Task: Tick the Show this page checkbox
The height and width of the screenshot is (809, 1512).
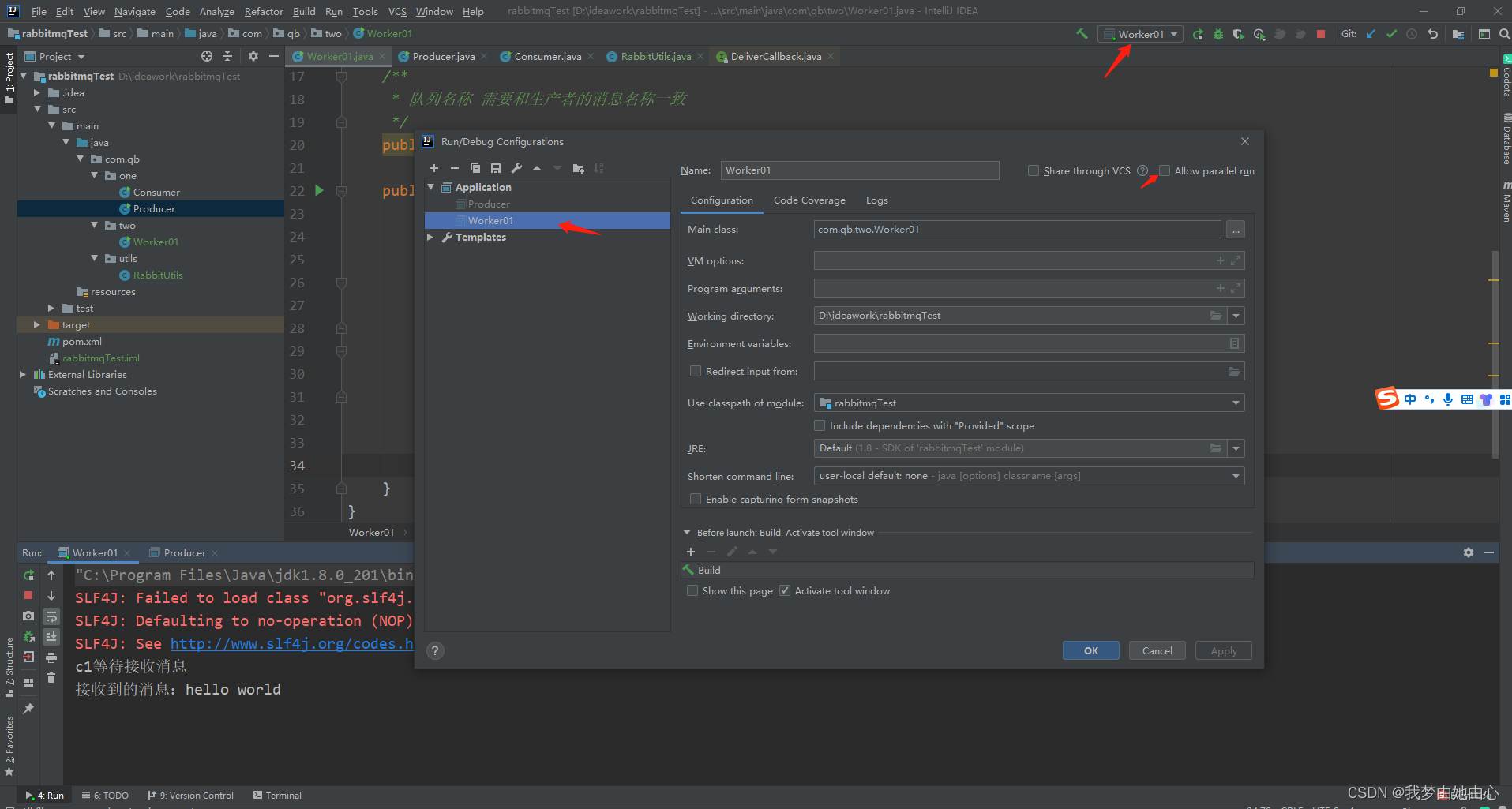Action: [692, 590]
